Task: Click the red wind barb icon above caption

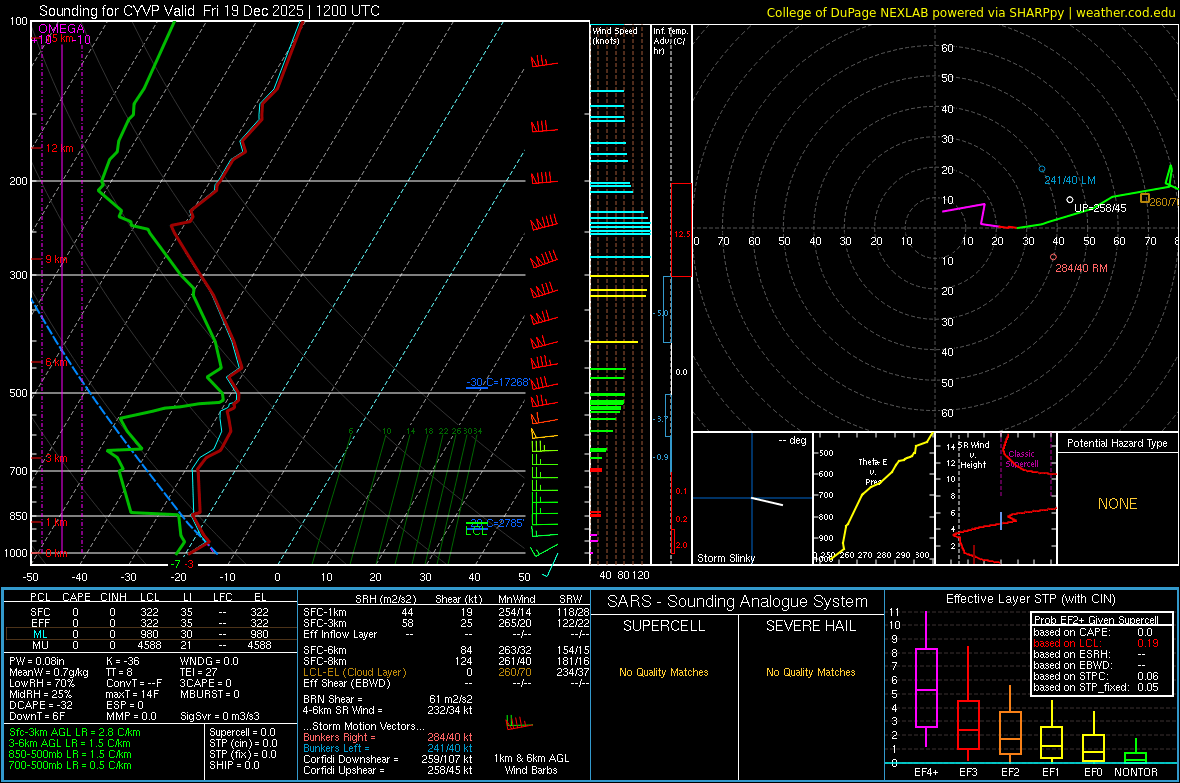Action: (519, 724)
